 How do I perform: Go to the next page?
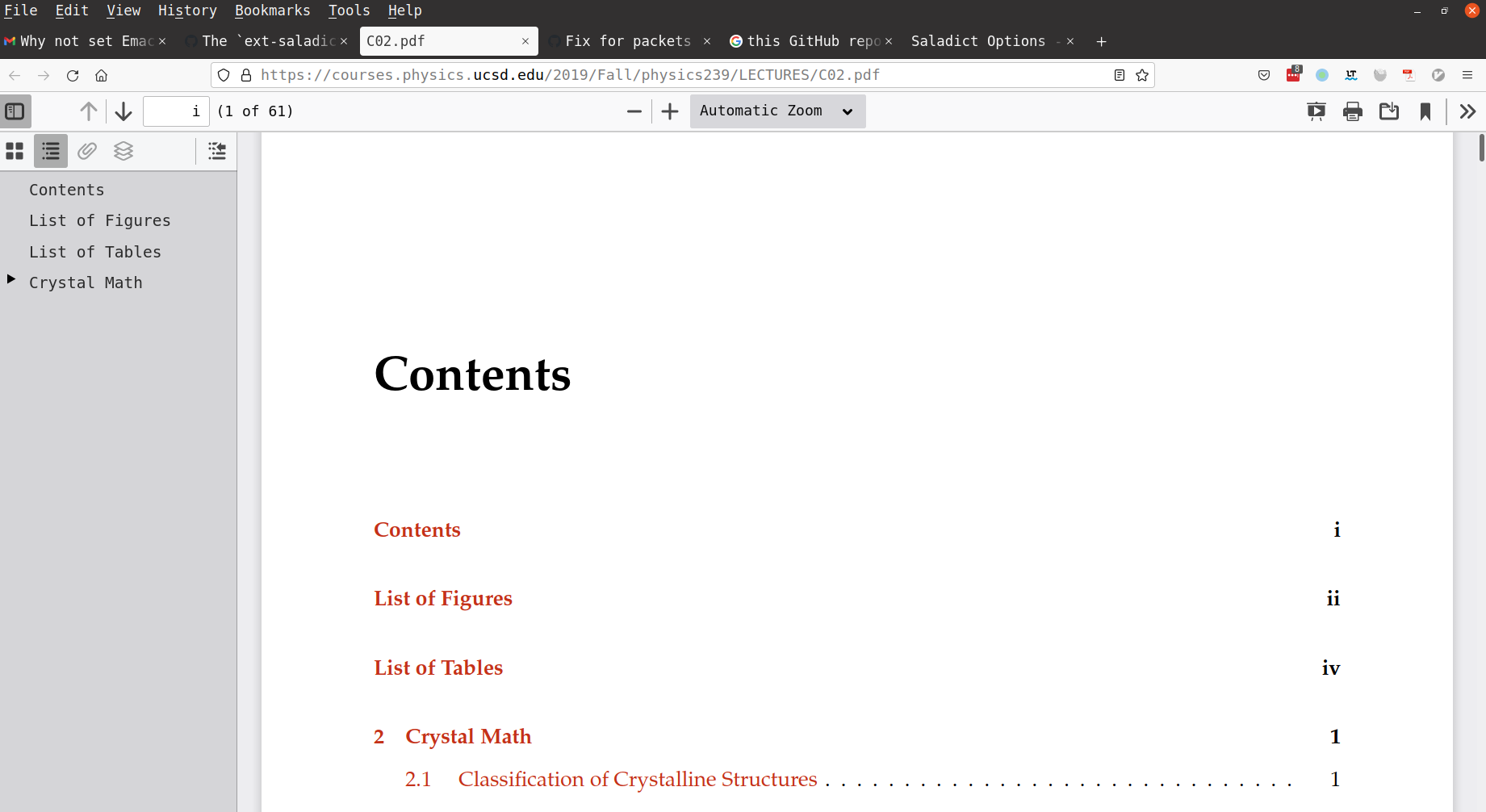coord(123,111)
